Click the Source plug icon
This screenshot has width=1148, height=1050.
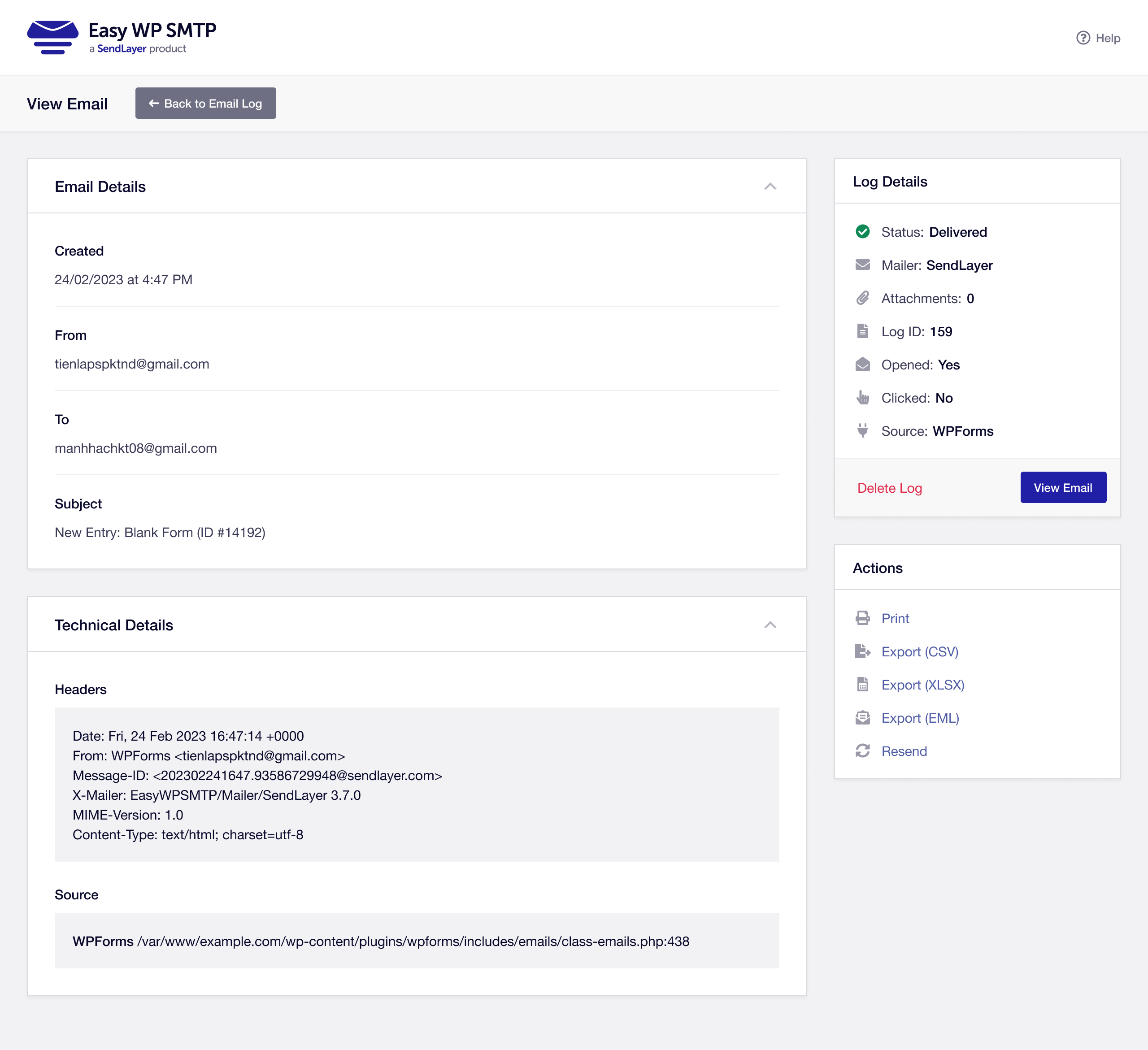tap(862, 431)
